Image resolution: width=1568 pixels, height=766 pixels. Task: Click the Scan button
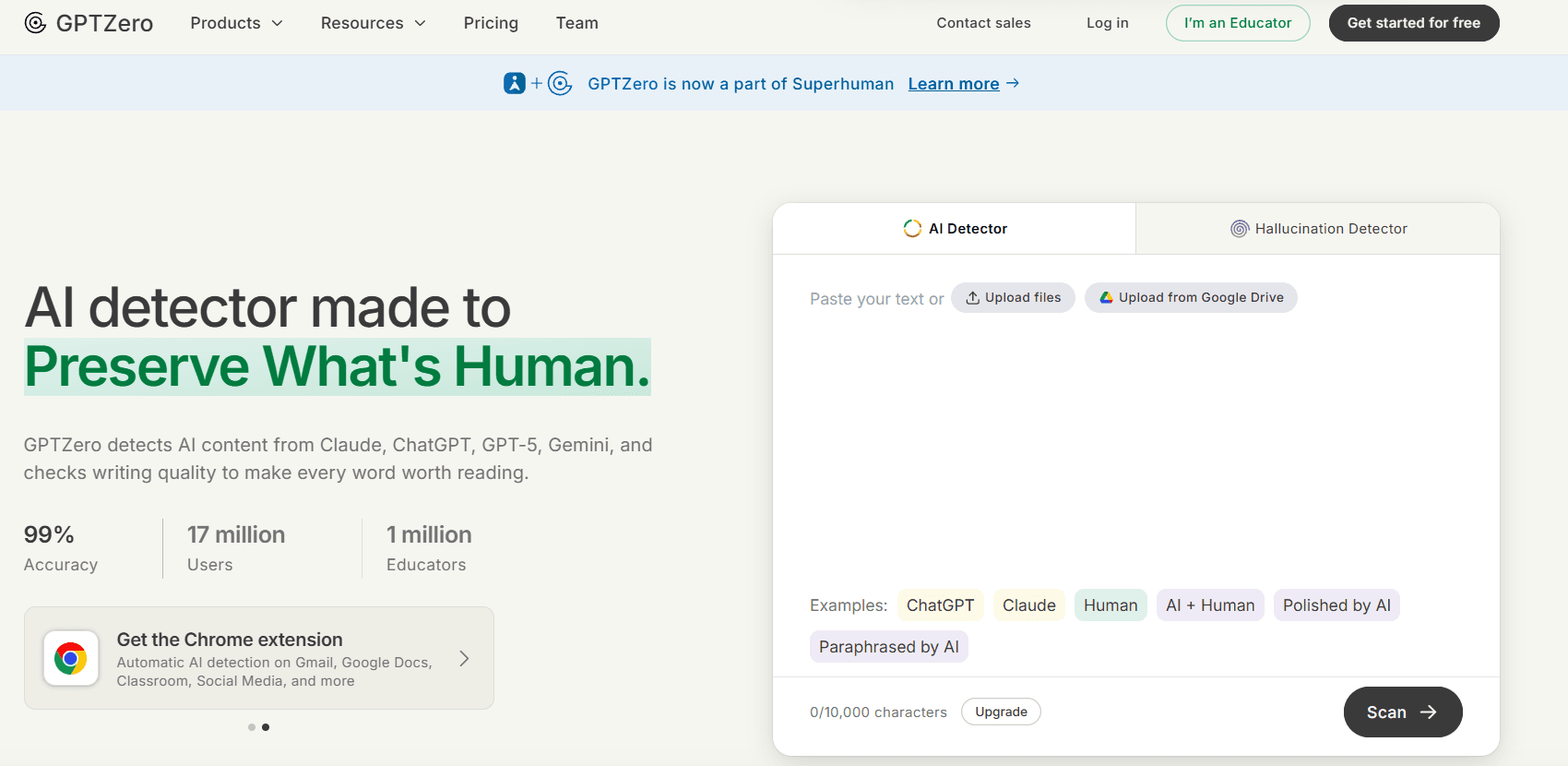coord(1403,712)
